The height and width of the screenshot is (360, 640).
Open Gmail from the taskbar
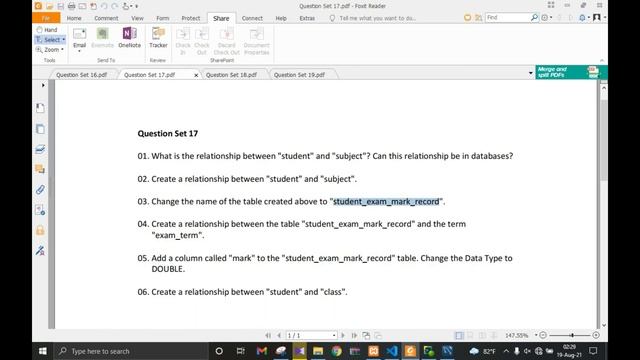(262, 351)
